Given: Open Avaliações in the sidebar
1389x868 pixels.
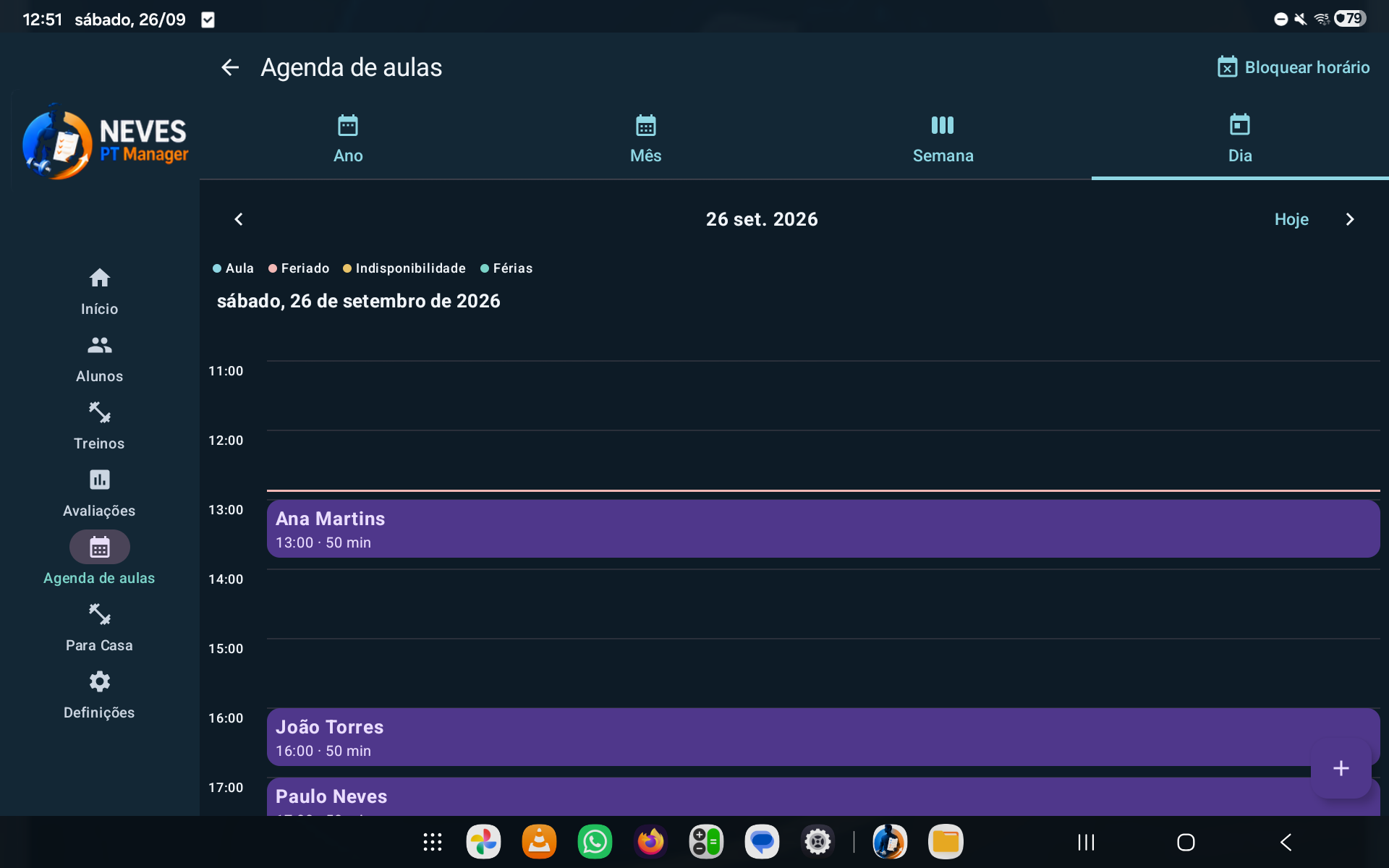Looking at the screenshot, I should point(99,493).
